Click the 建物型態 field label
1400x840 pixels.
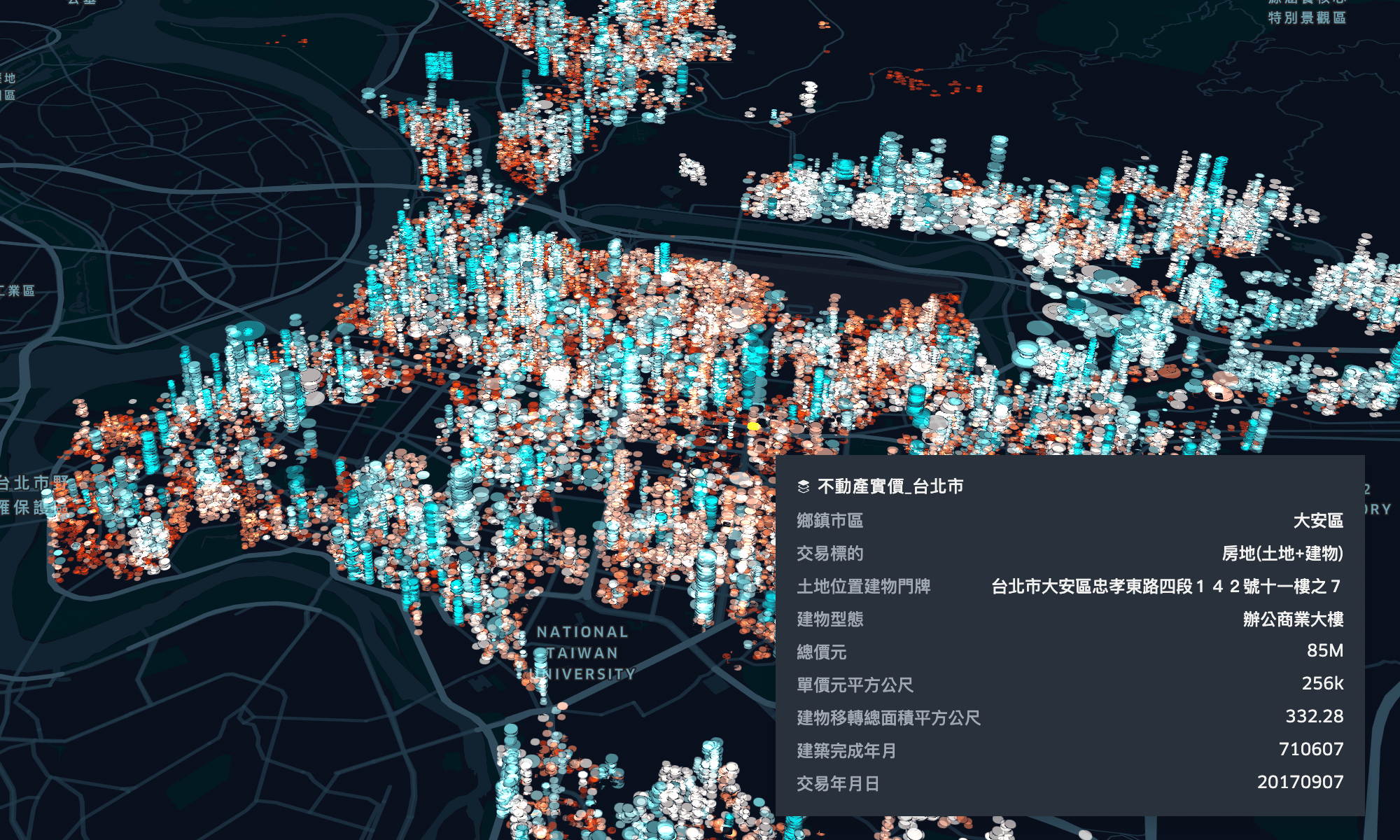[x=829, y=619]
